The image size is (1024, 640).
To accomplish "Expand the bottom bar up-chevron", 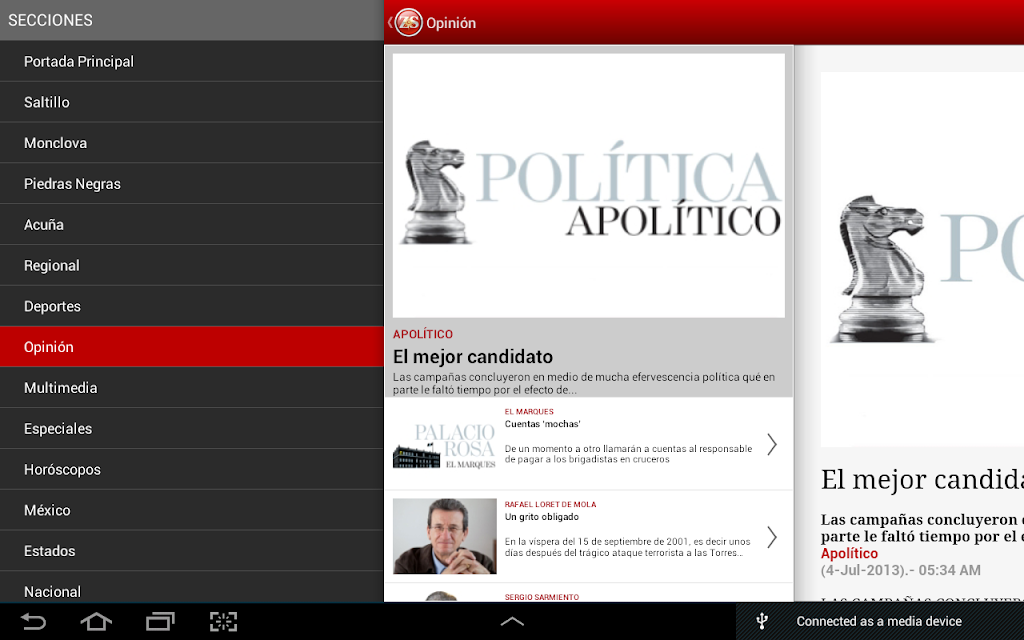I will tap(512, 622).
